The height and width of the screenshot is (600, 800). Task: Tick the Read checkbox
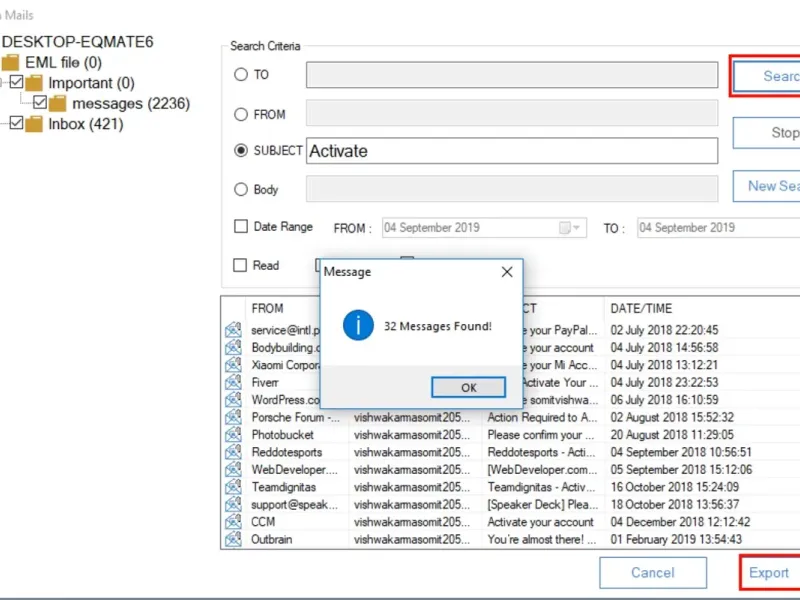(240, 265)
